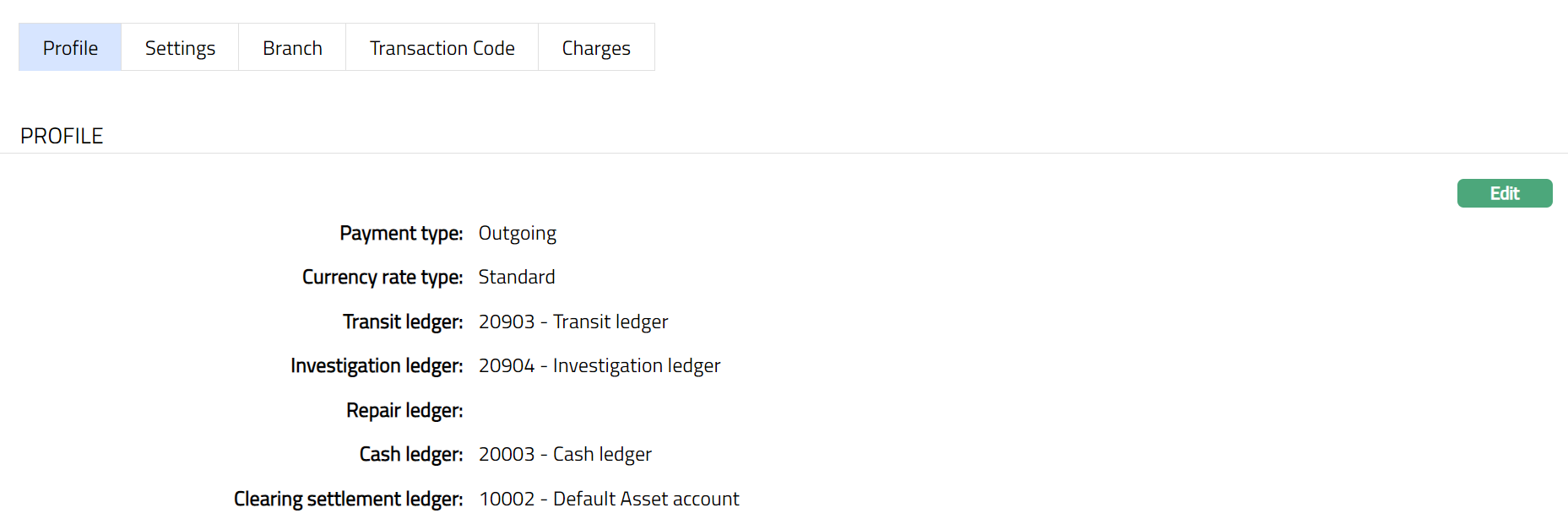The width and height of the screenshot is (1568, 524).
Task: Select the Outgoing payment type value
Action: 517,233
